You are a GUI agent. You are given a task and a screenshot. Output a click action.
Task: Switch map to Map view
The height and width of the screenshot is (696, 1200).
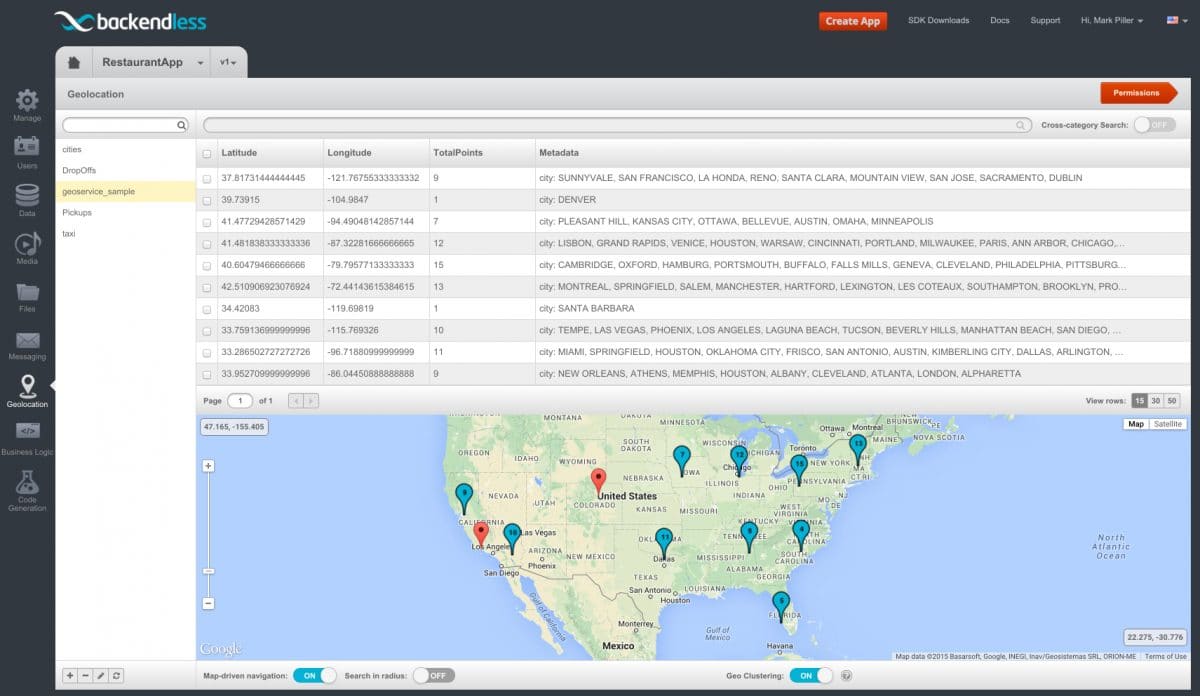[1135, 424]
